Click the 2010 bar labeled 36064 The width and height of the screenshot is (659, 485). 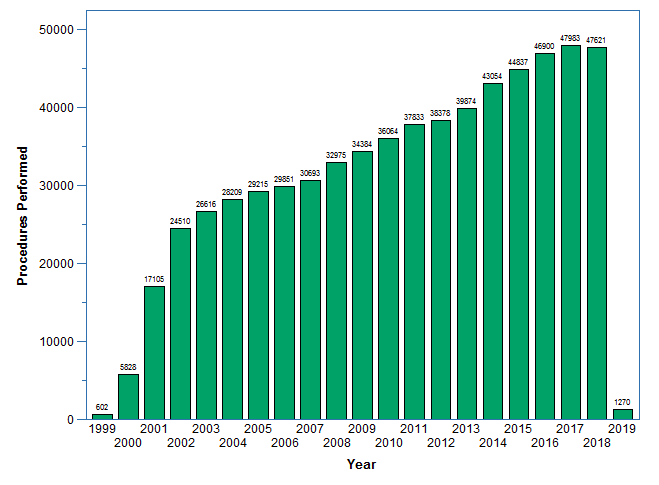(388, 278)
